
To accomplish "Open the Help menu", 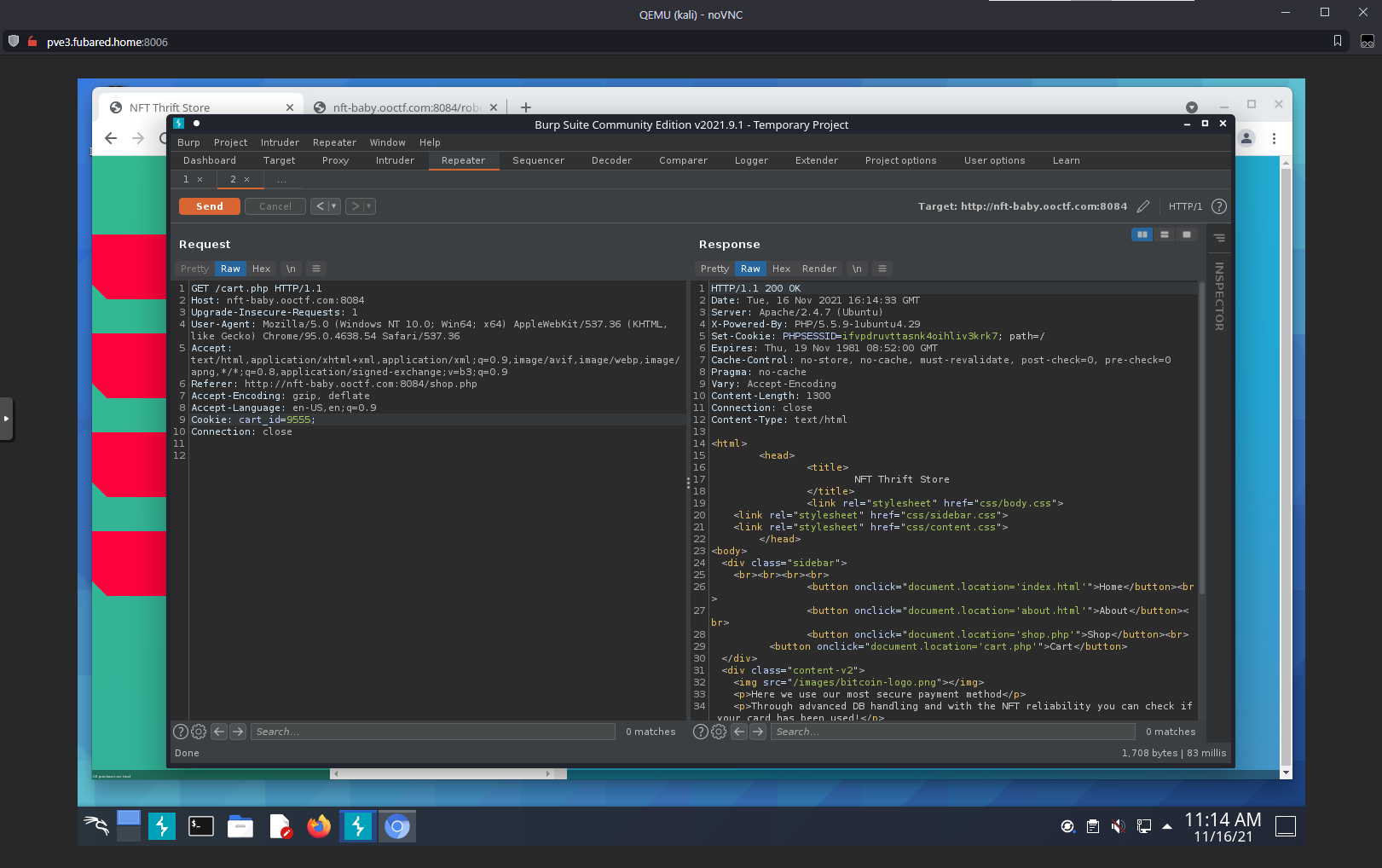I will [430, 142].
